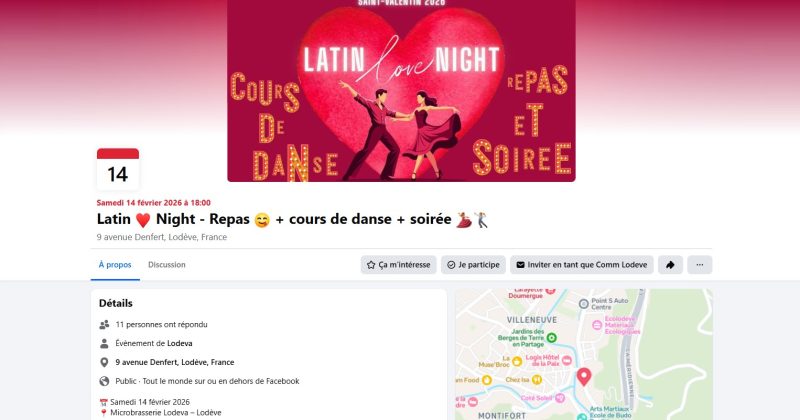Click the share arrow button
This screenshot has height=420, width=800.
670,265
